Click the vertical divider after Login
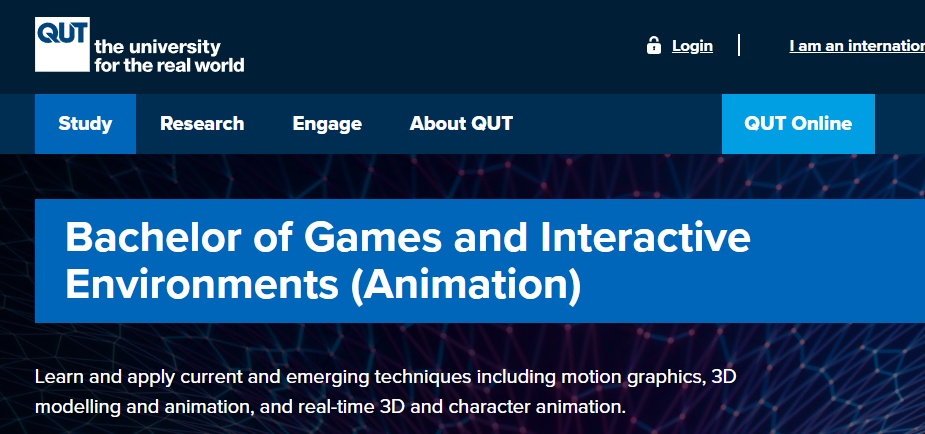925x434 pixels. tap(739, 45)
